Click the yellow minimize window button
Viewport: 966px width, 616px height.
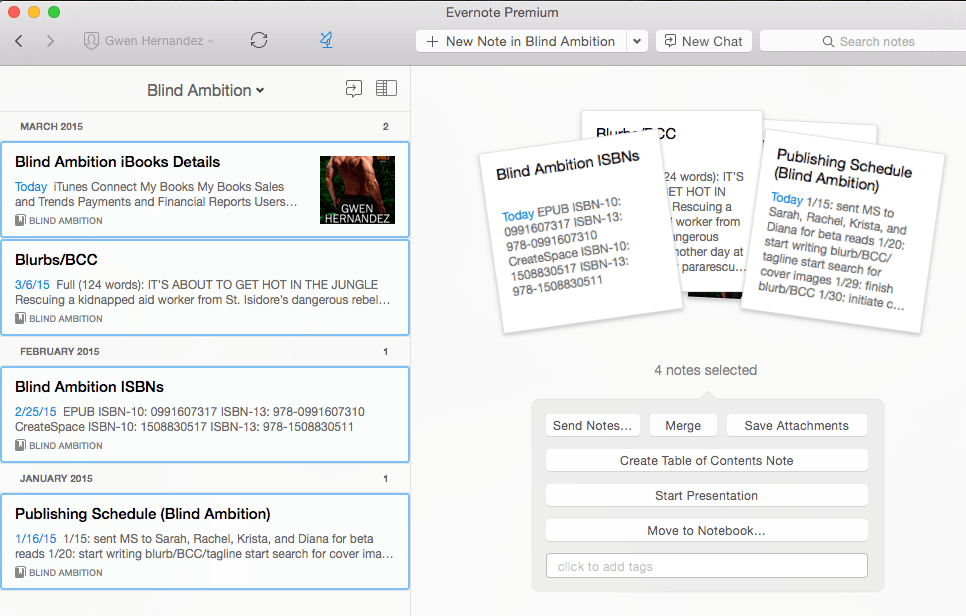(34, 12)
